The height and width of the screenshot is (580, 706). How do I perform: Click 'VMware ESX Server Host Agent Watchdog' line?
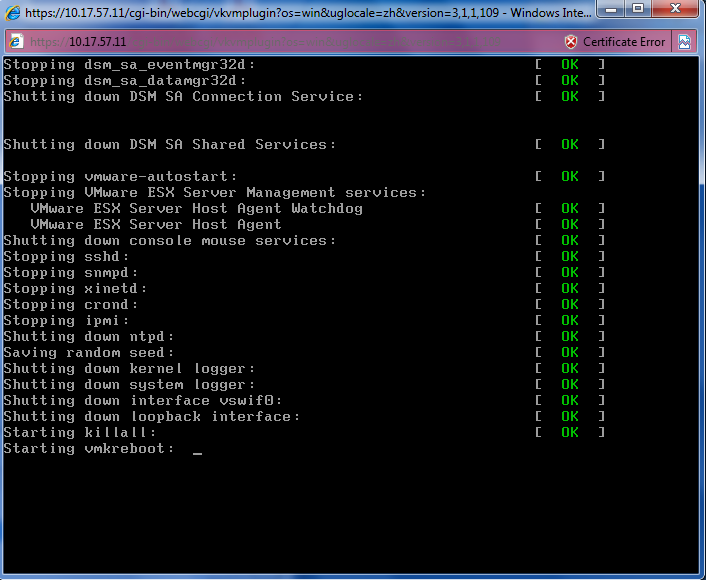[x=196, y=208]
